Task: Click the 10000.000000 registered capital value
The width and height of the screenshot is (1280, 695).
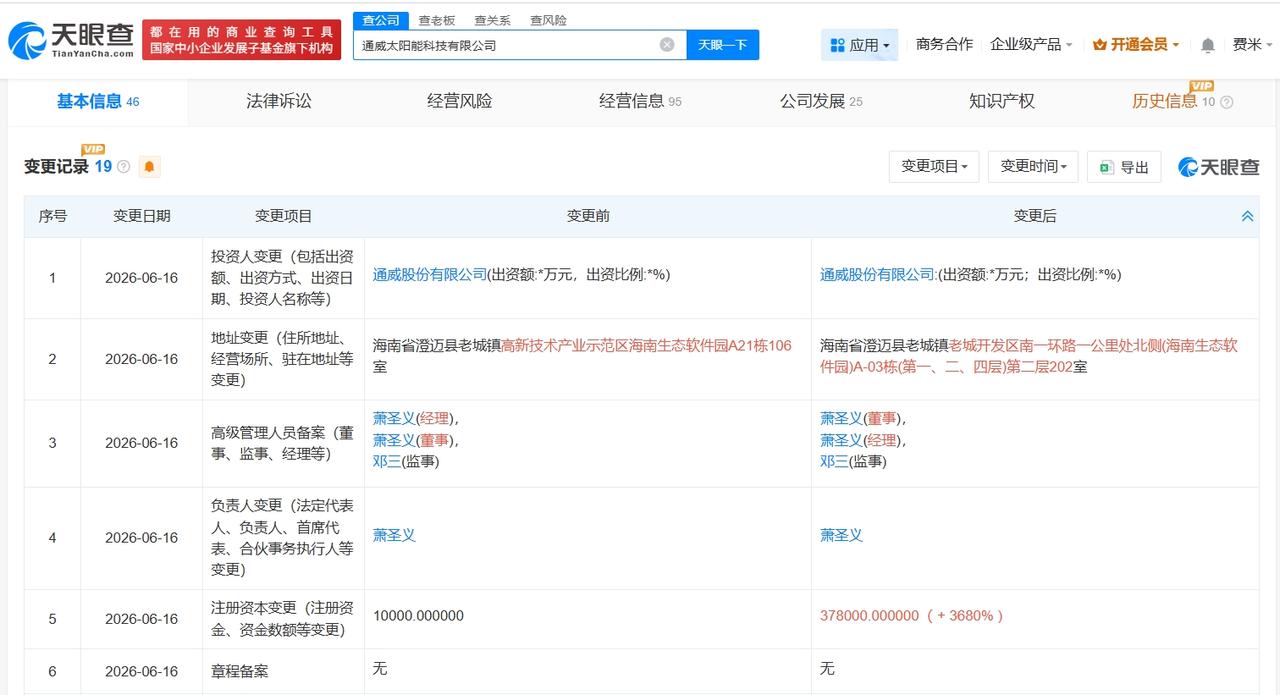Action: tap(418, 616)
